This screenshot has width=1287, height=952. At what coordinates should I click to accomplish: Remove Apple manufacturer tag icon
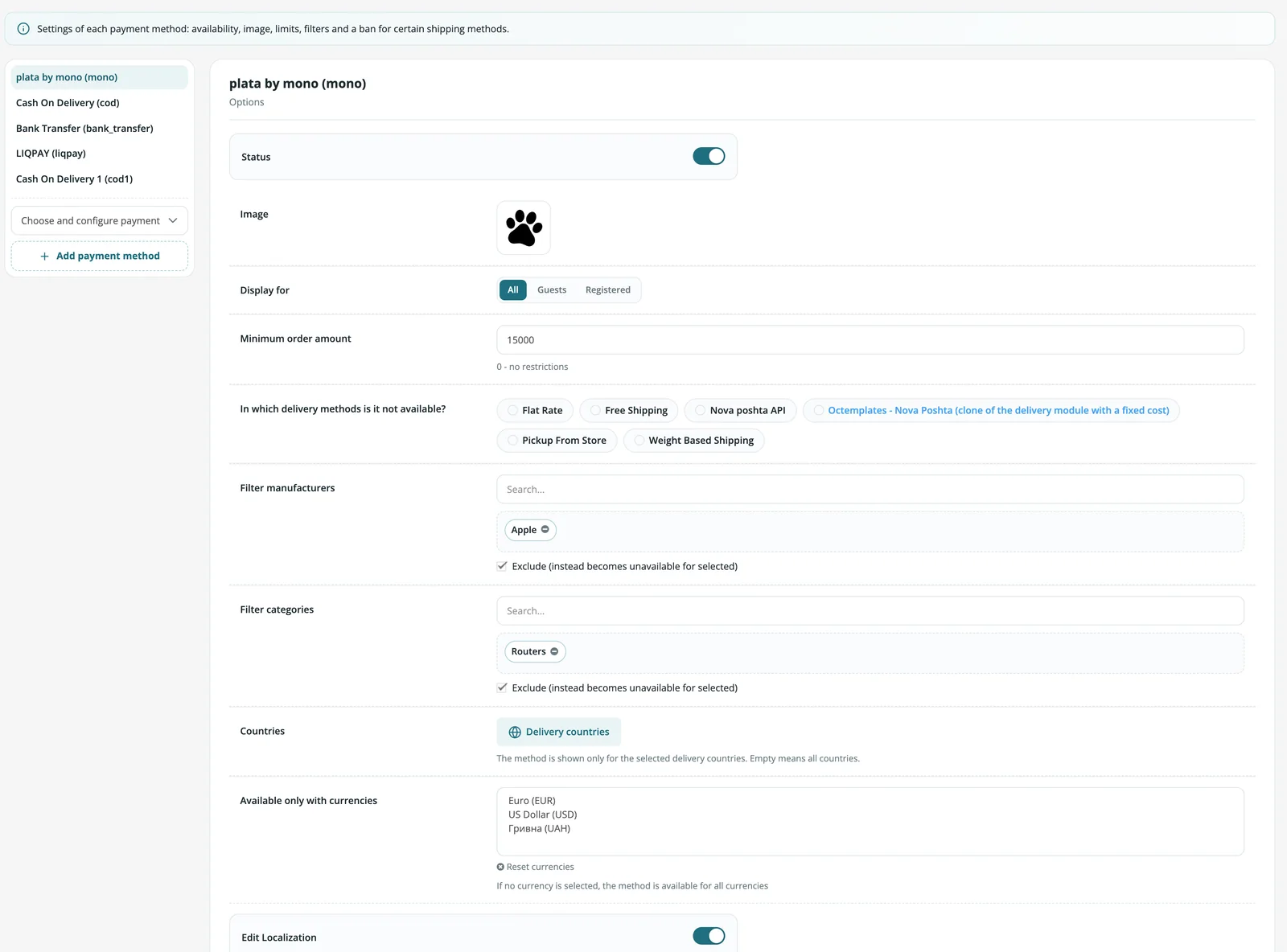click(545, 530)
